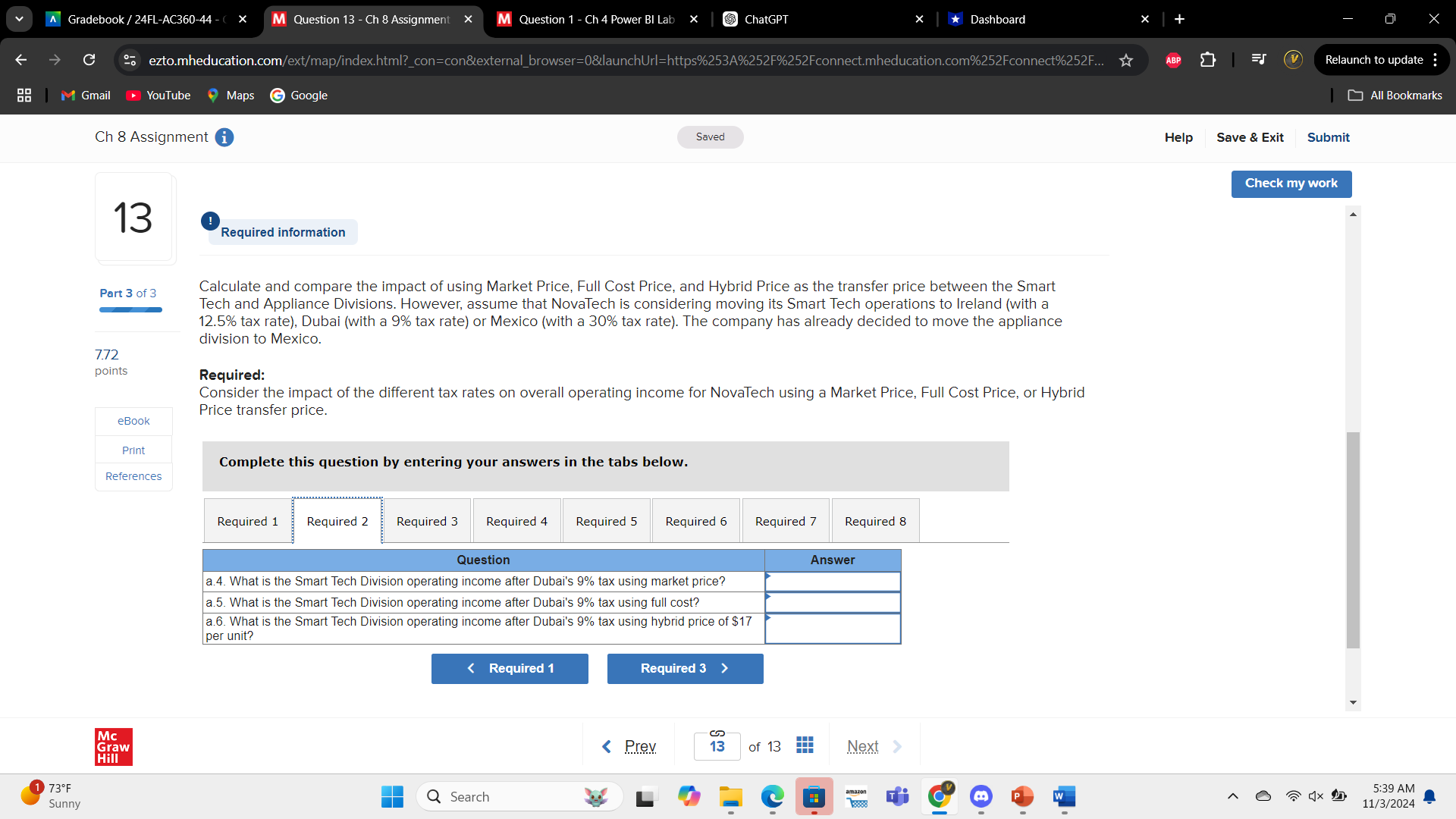This screenshot has width=1456, height=819.
Task: Switch to the Required 5 tab
Action: [x=606, y=521]
